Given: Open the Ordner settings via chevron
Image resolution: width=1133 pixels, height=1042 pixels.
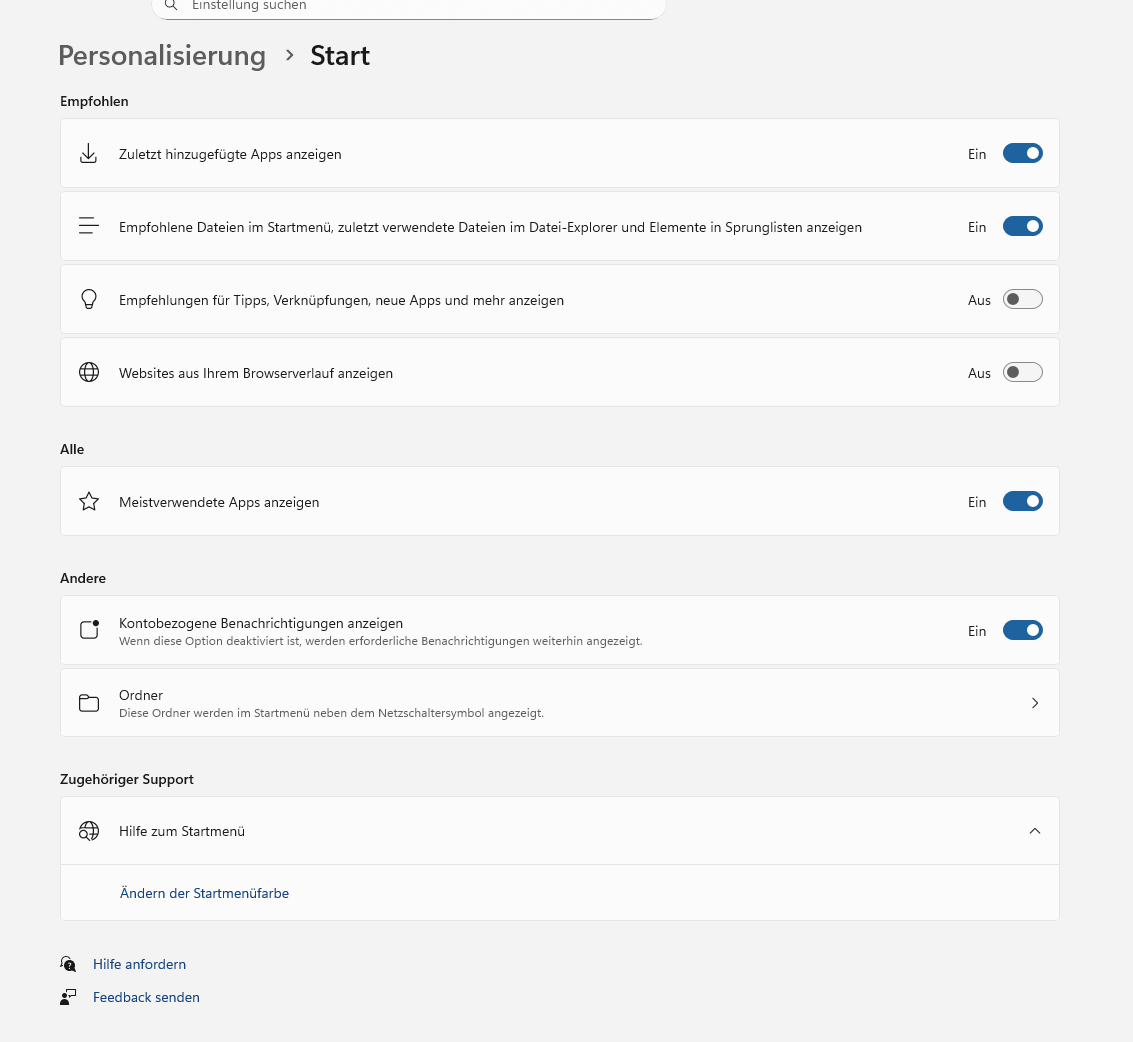Looking at the screenshot, I should [1035, 703].
